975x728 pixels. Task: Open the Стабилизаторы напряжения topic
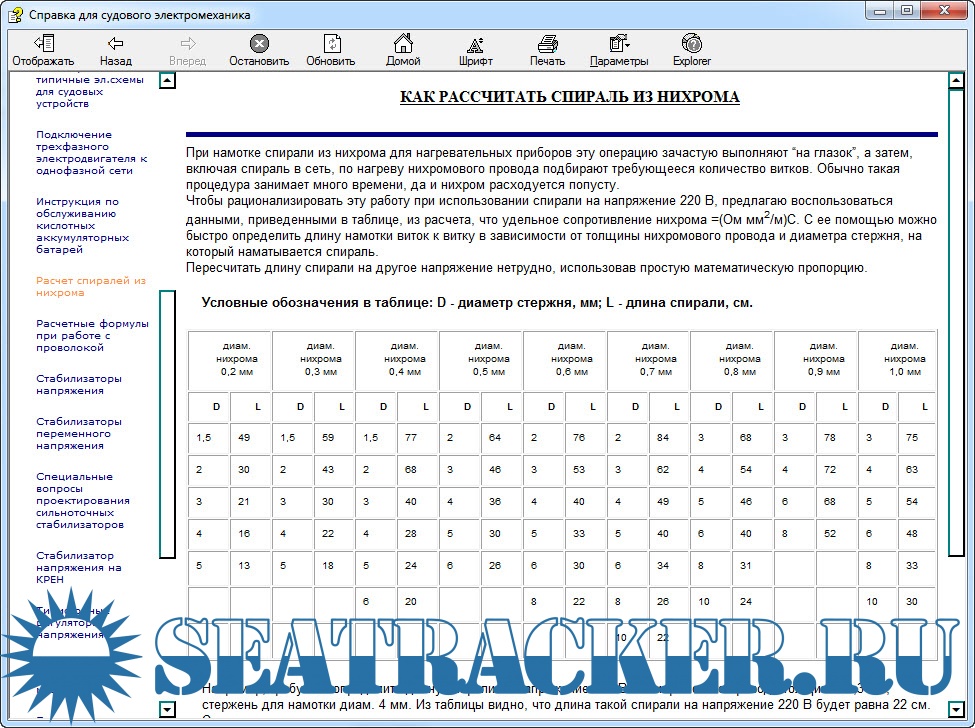79,385
